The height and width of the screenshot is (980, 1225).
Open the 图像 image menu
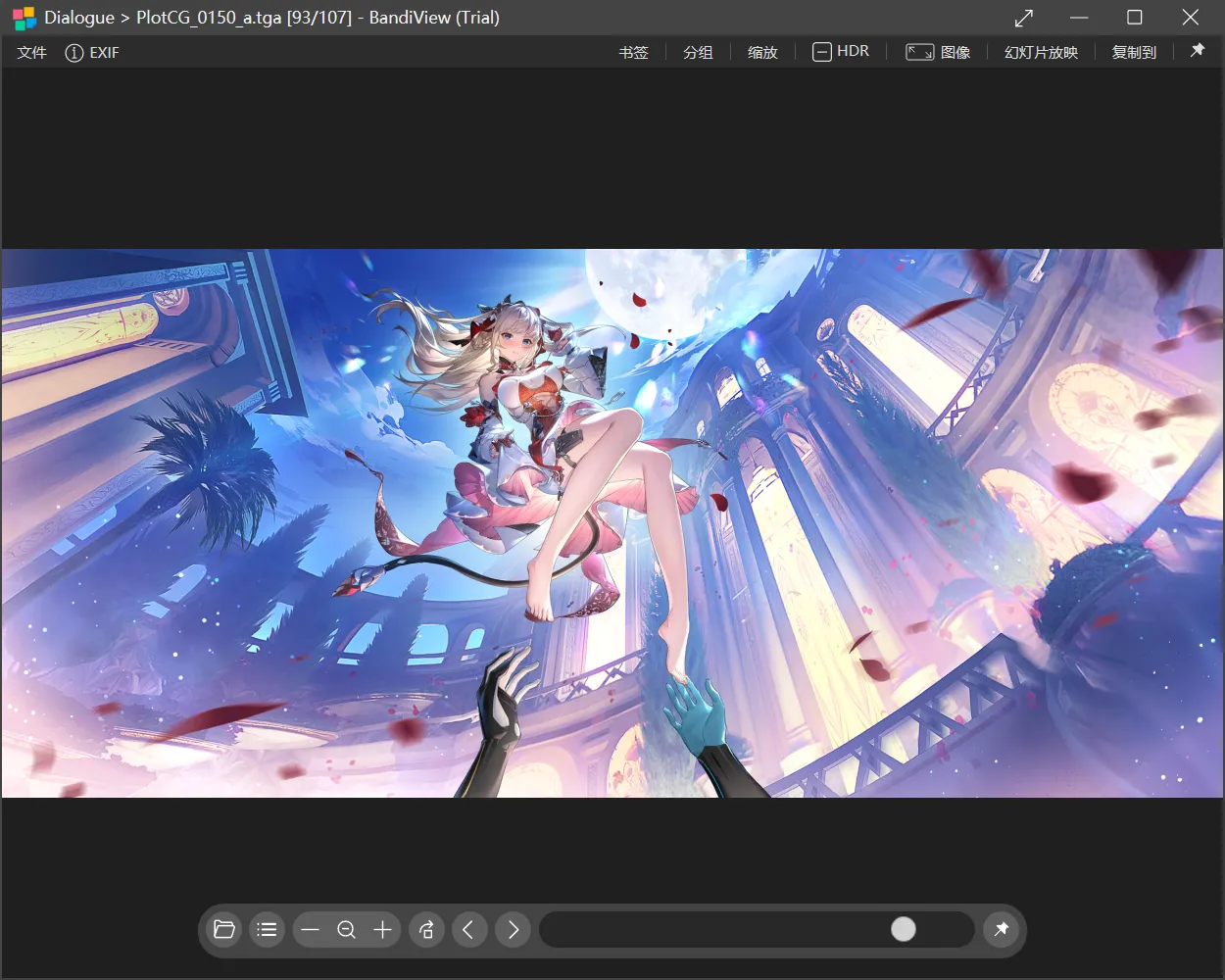click(x=938, y=53)
